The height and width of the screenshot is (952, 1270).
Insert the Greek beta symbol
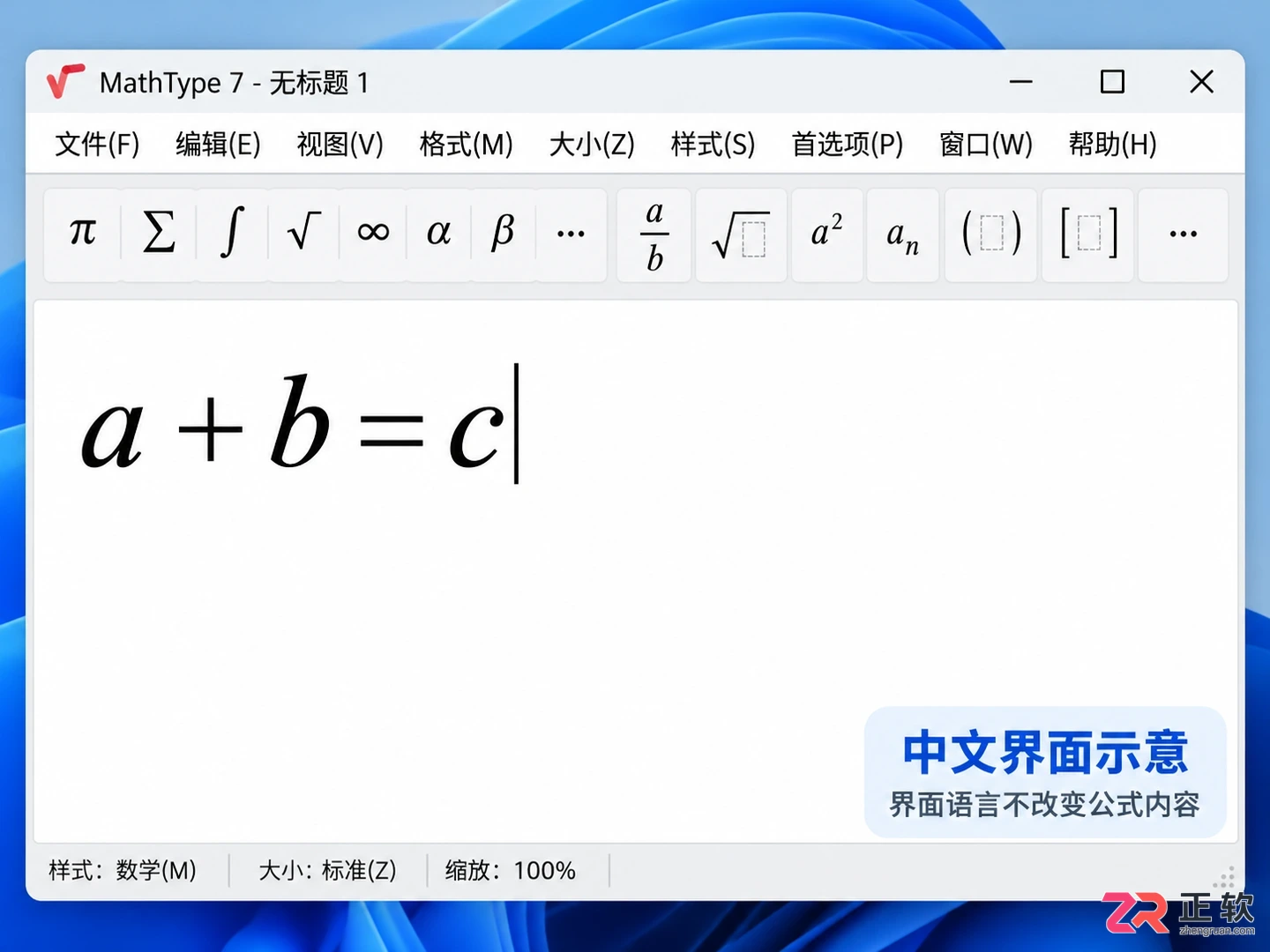tap(503, 234)
